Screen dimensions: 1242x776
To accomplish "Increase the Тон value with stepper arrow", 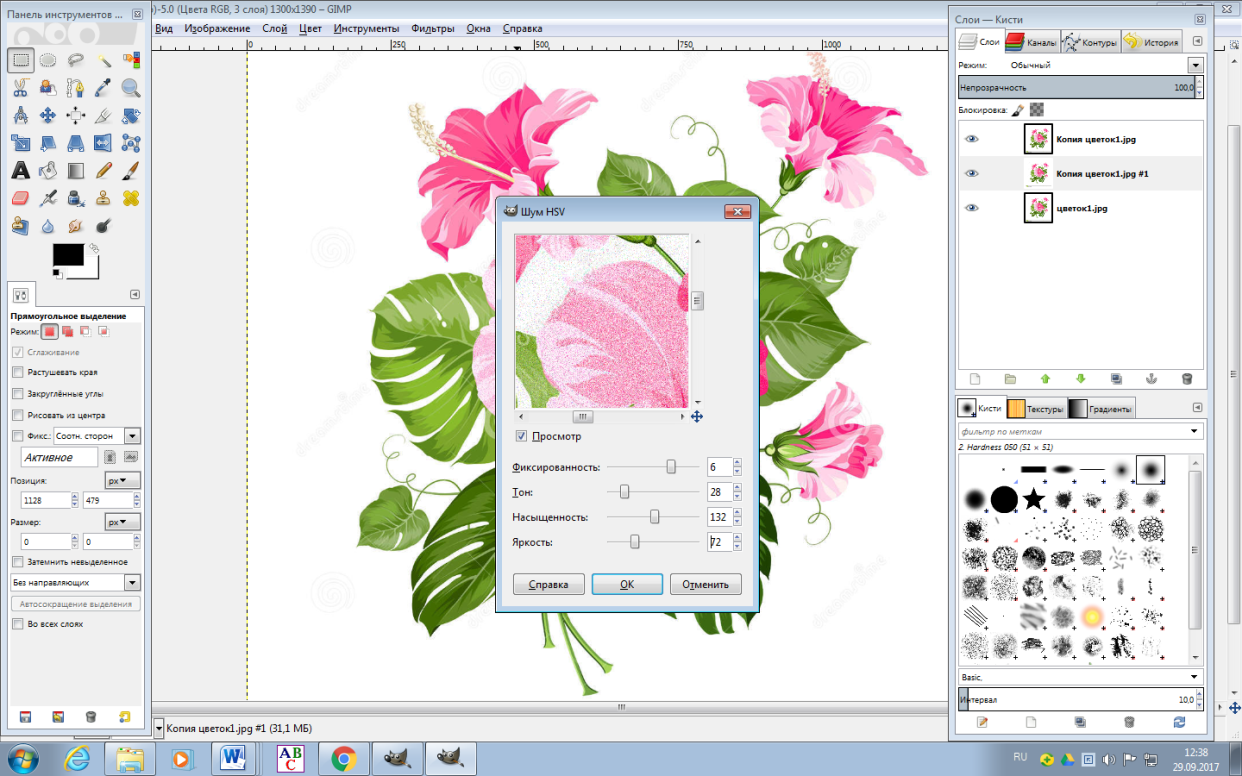I will click(737, 488).
